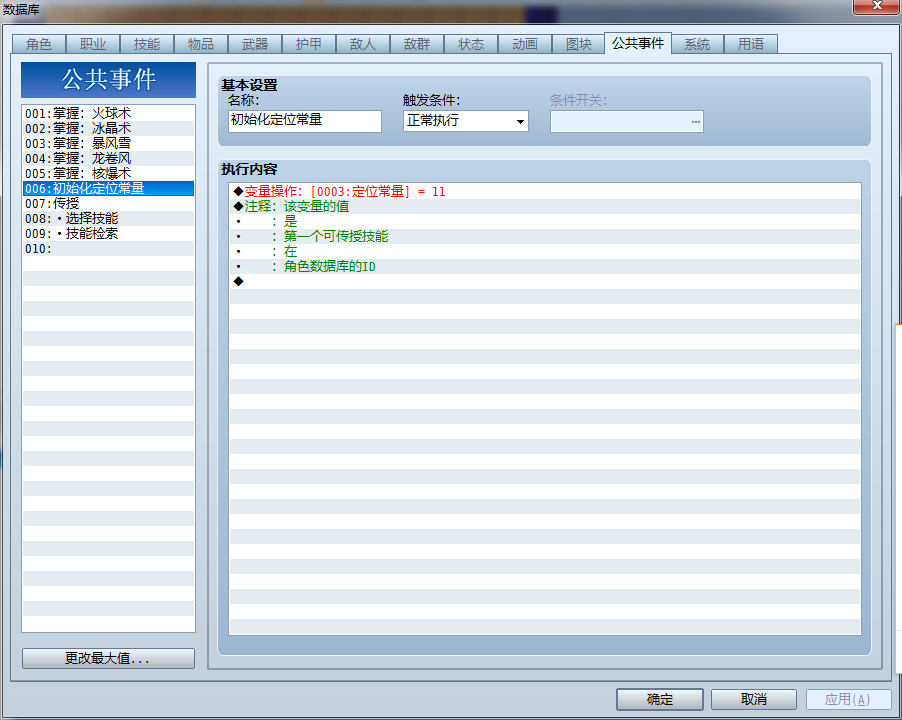Select the 注释: 该变量的值 comment line

click(x=545, y=206)
